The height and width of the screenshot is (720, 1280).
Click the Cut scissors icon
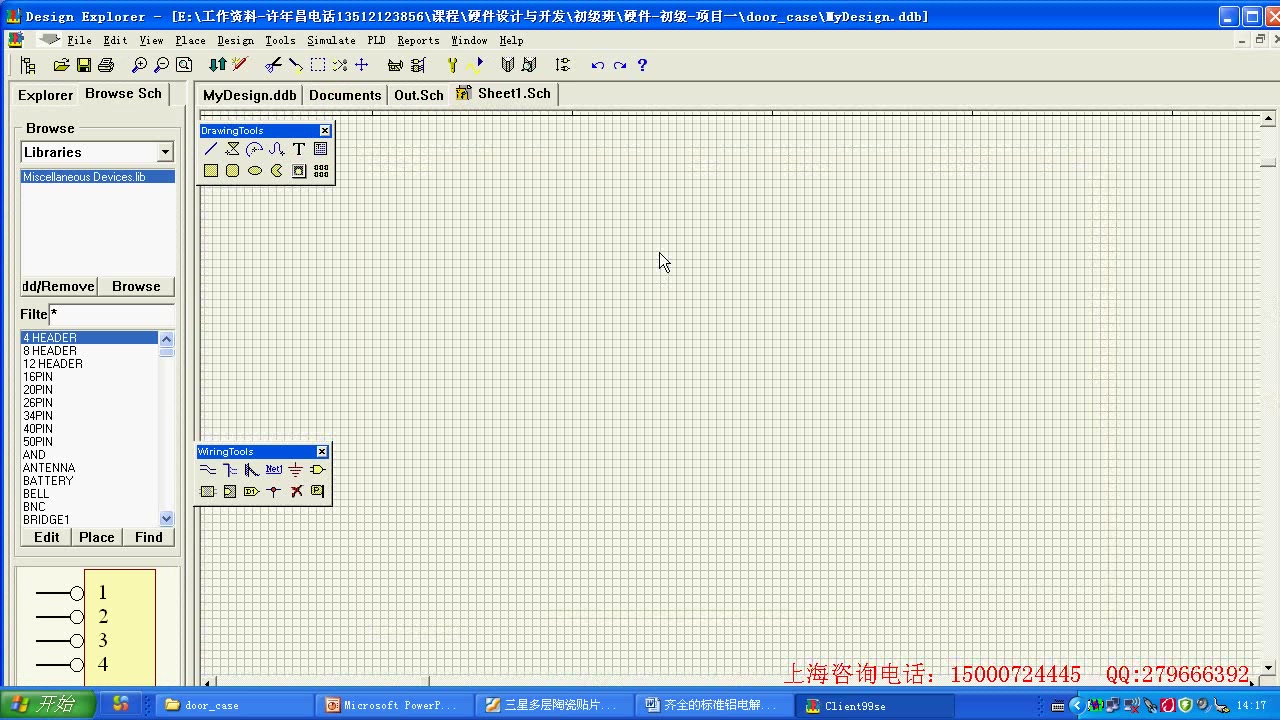(x=273, y=65)
